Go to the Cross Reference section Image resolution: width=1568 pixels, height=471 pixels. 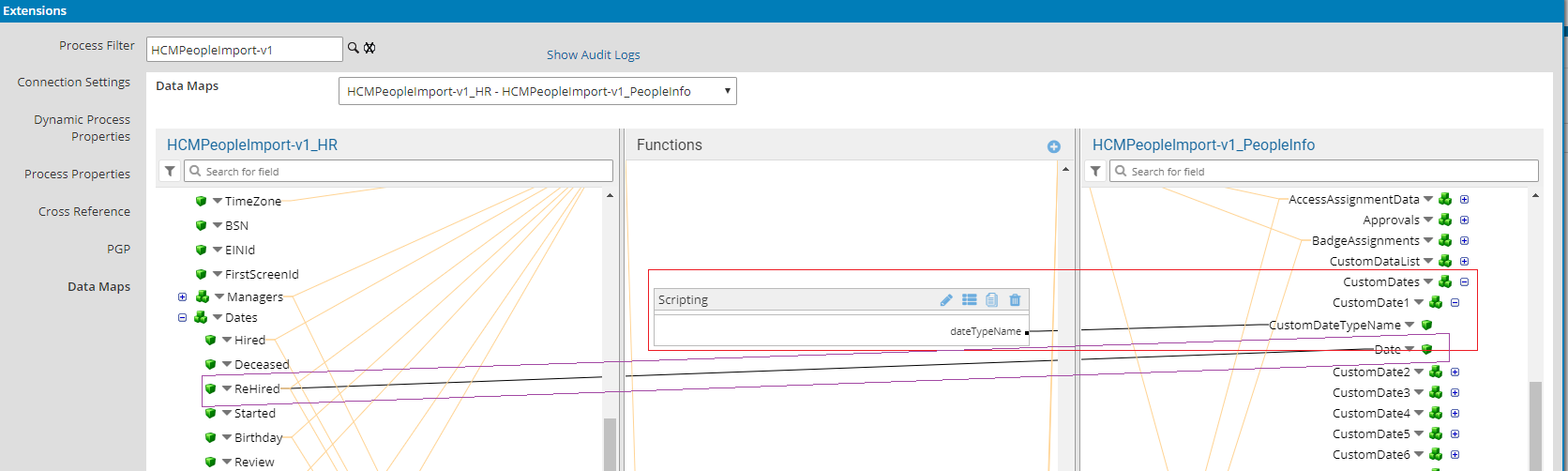[83, 212]
